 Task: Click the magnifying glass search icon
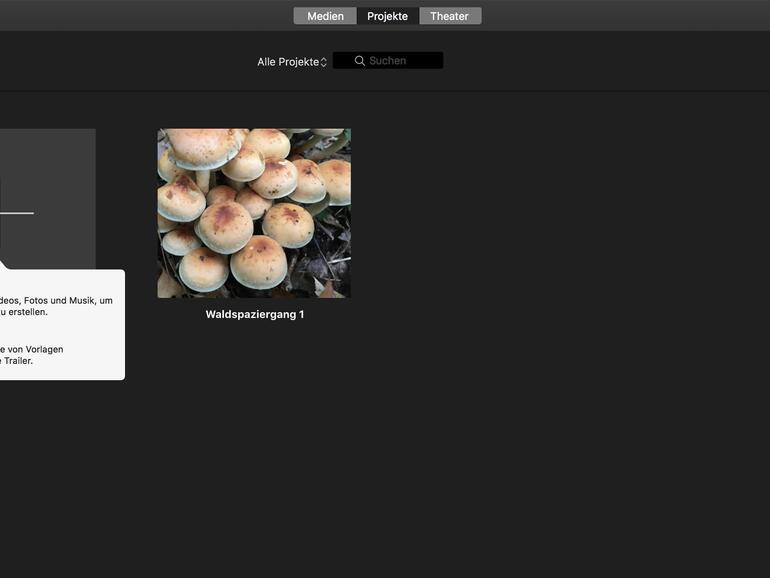[x=360, y=60]
